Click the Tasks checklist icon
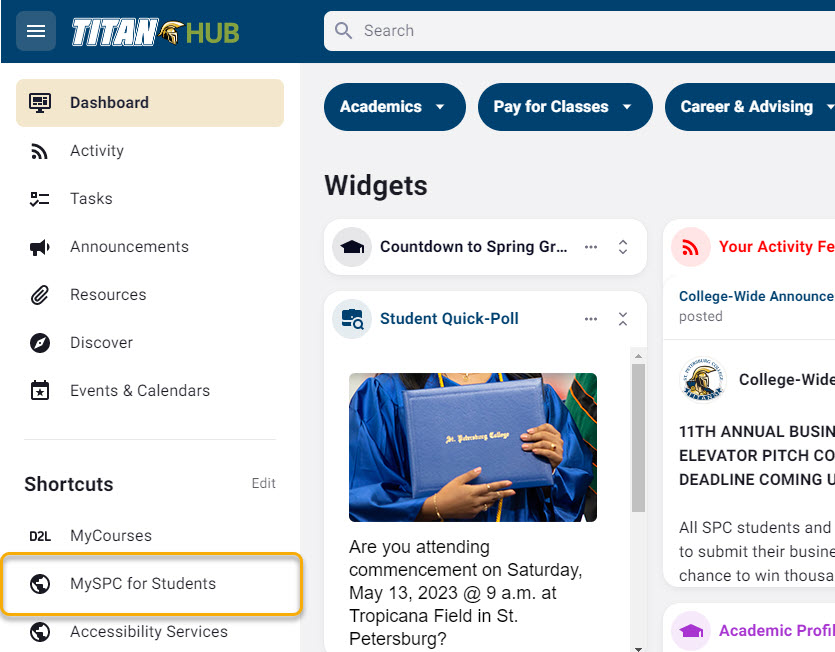Viewport: 835px width, 652px height. tap(40, 198)
